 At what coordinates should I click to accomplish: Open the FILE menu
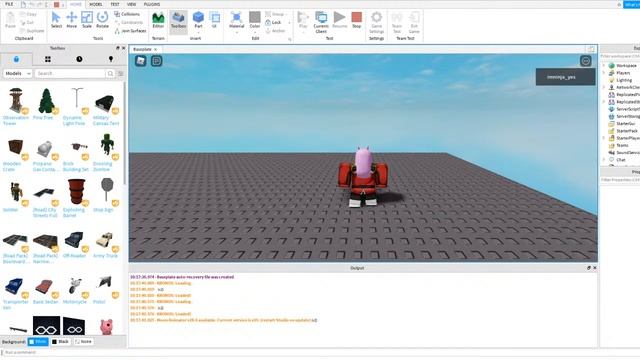9,4
